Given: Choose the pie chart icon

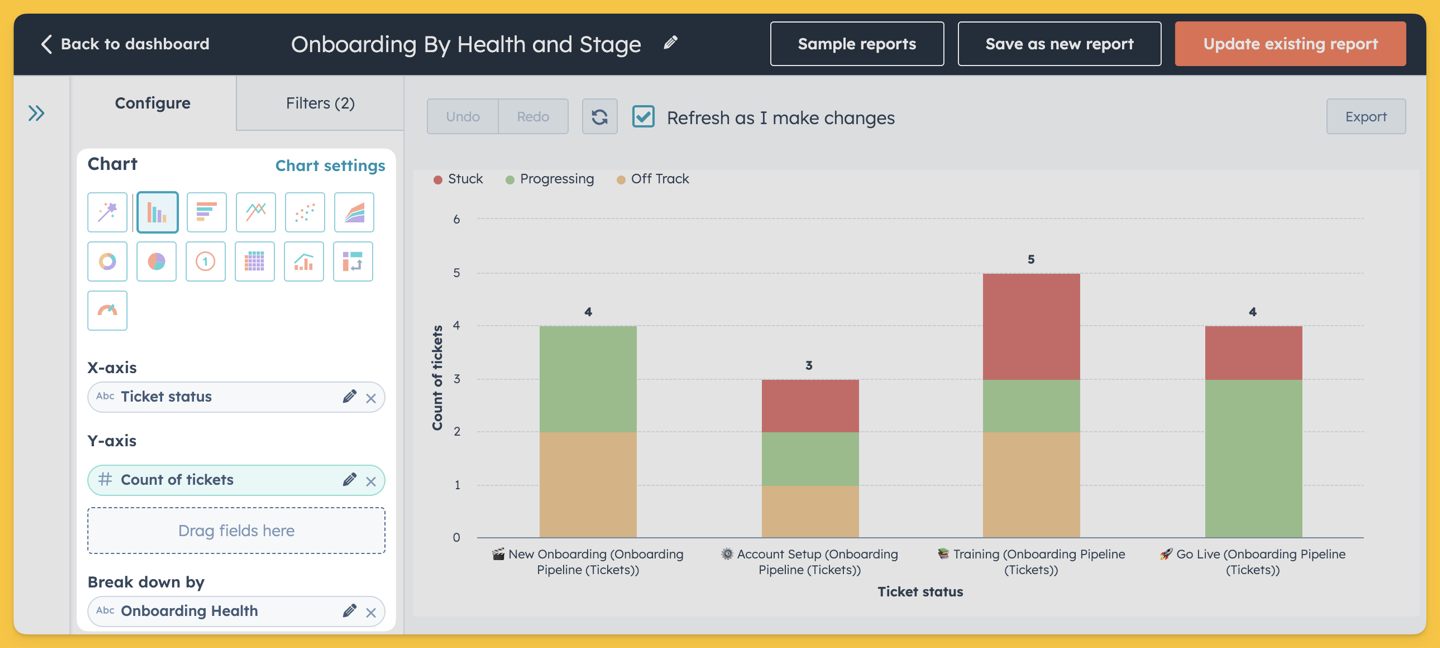Looking at the screenshot, I should (x=157, y=261).
